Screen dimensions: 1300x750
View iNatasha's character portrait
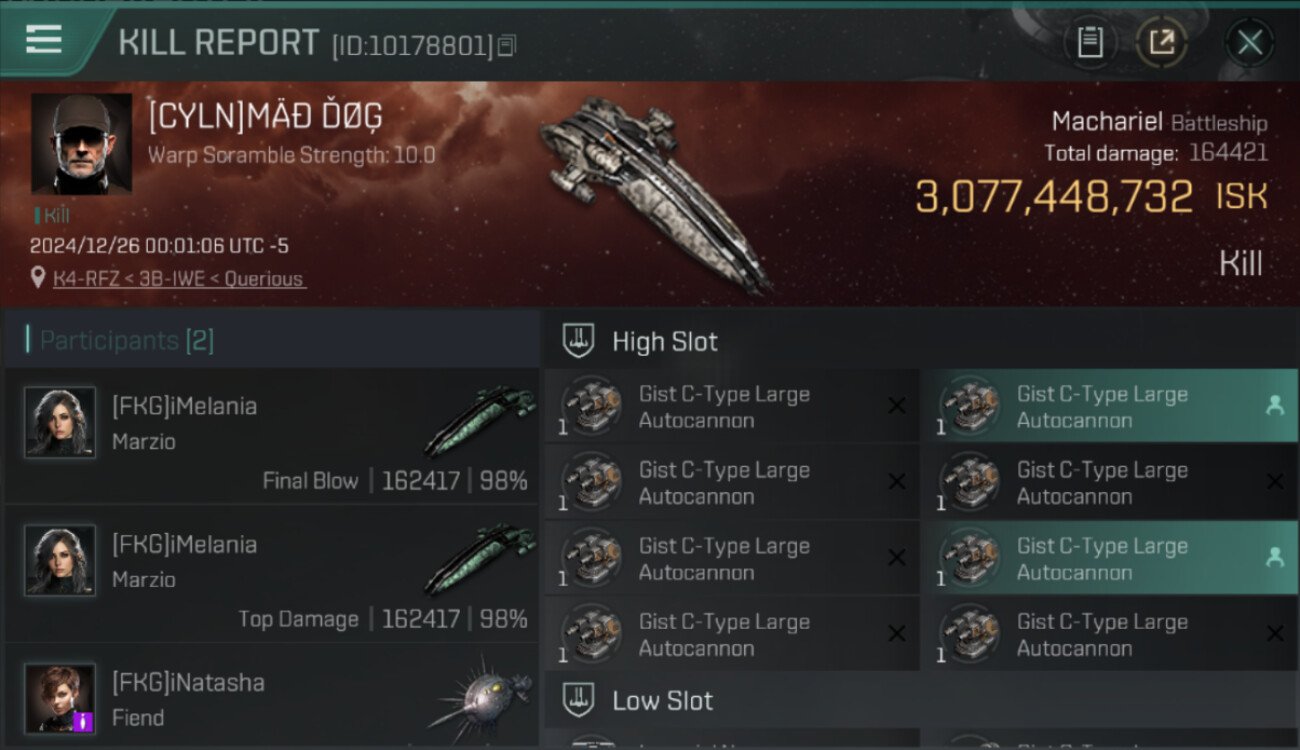(x=60, y=698)
